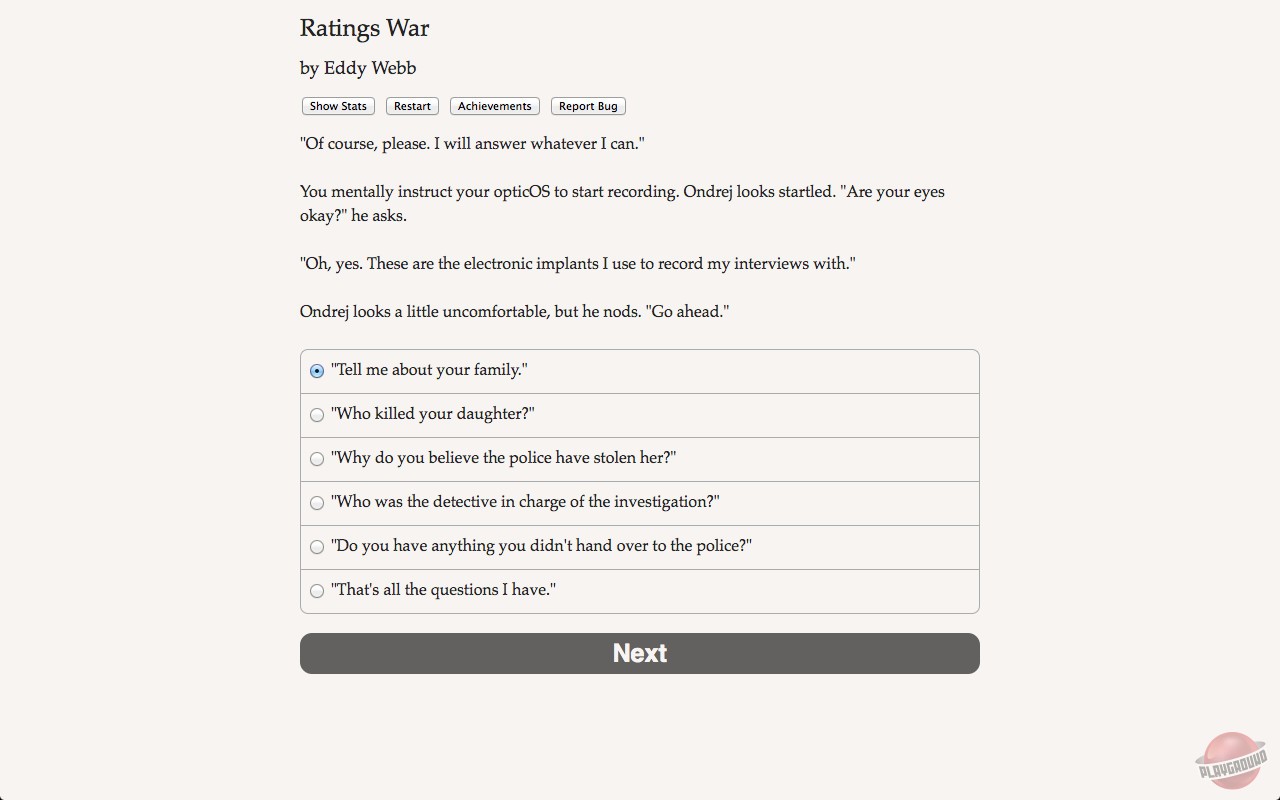Select the detective question radio button
The height and width of the screenshot is (800, 1280).
(317, 502)
